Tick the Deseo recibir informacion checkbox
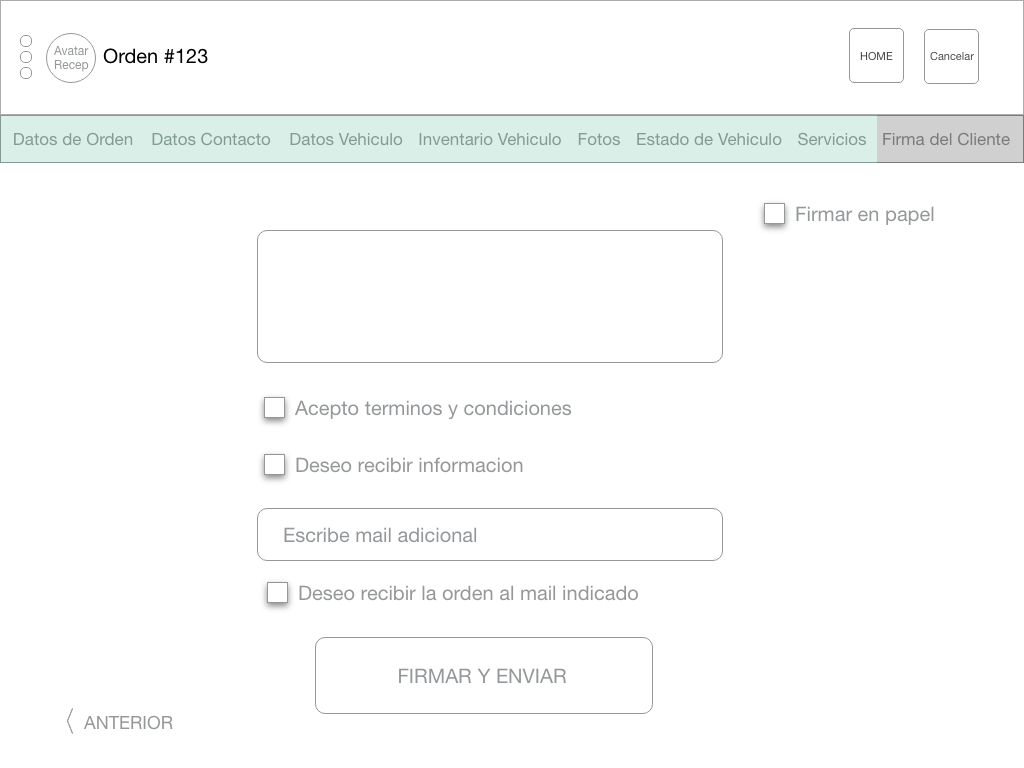 (x=274, y=465)
